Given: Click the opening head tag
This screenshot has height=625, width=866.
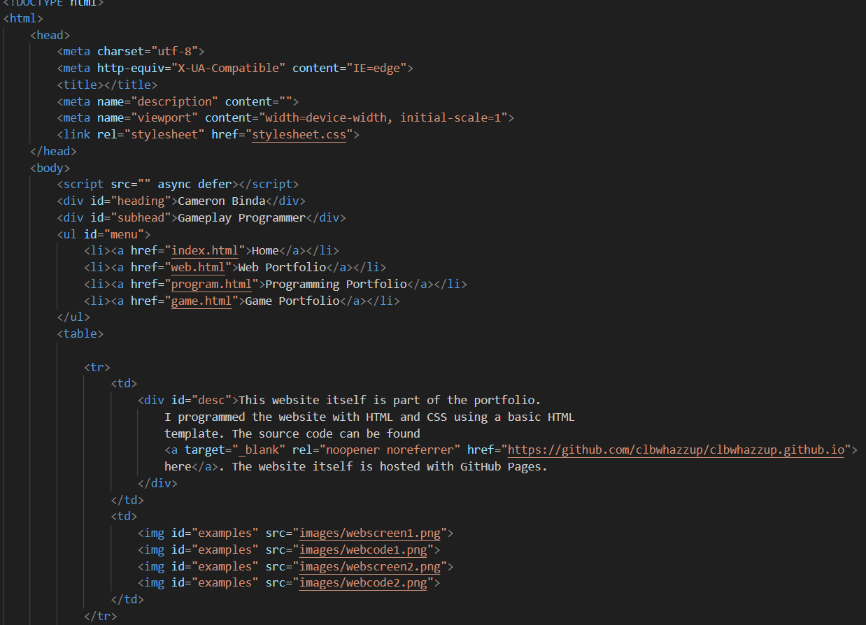Looking at the screenshot, I should (x=50, y=35).
